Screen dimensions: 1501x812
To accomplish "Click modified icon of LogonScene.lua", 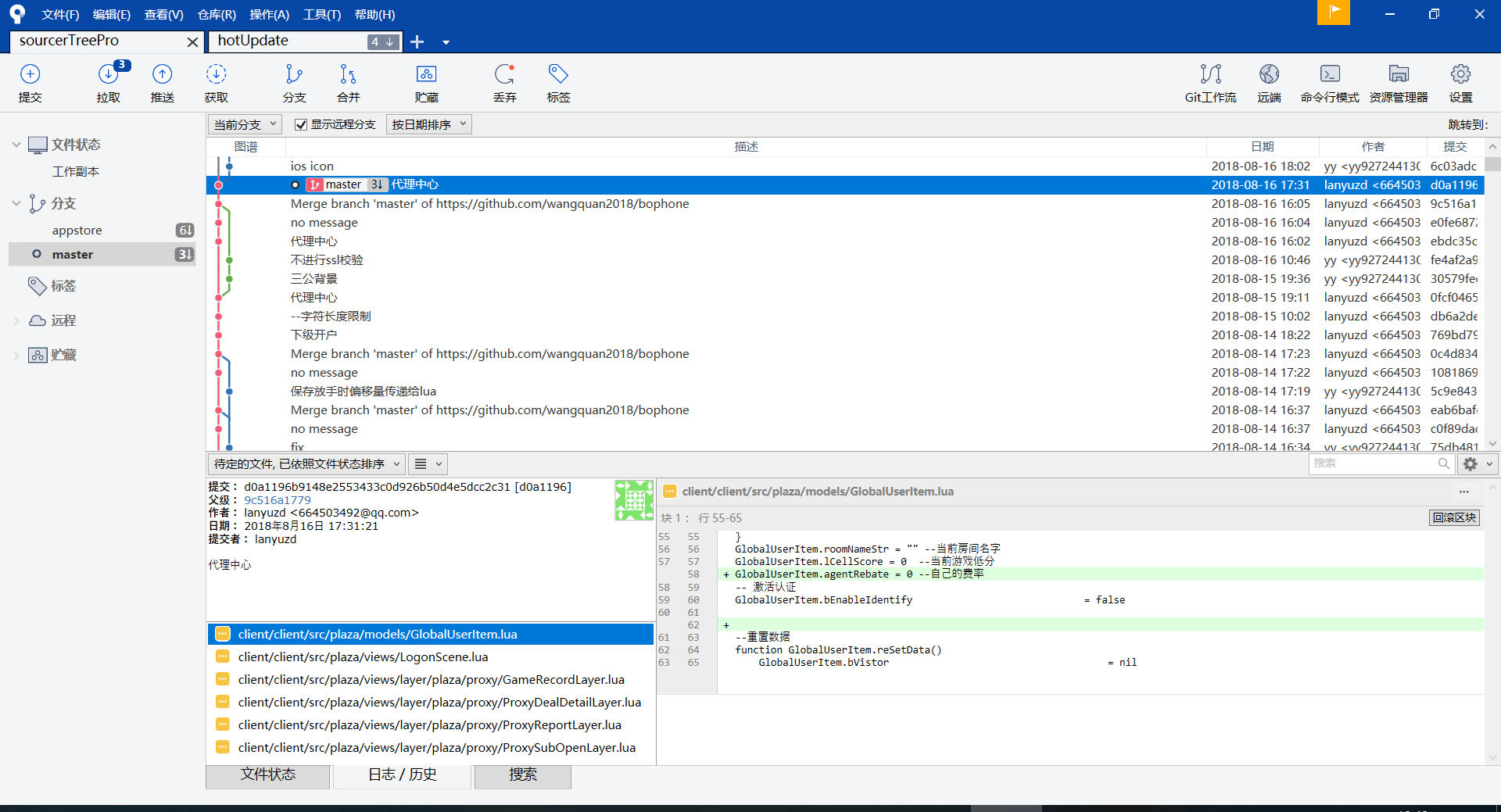I will coord(223,656).
